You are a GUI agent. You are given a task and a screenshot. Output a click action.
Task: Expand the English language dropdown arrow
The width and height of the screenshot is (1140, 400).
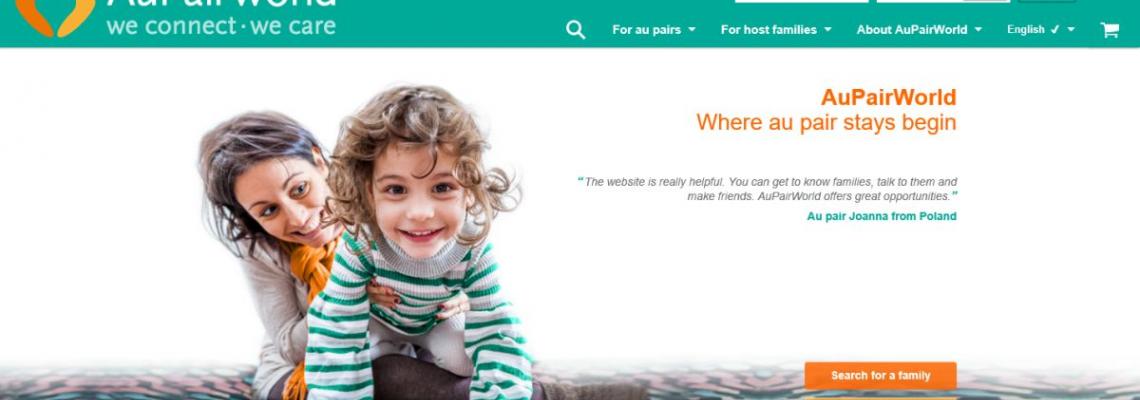1071,30
